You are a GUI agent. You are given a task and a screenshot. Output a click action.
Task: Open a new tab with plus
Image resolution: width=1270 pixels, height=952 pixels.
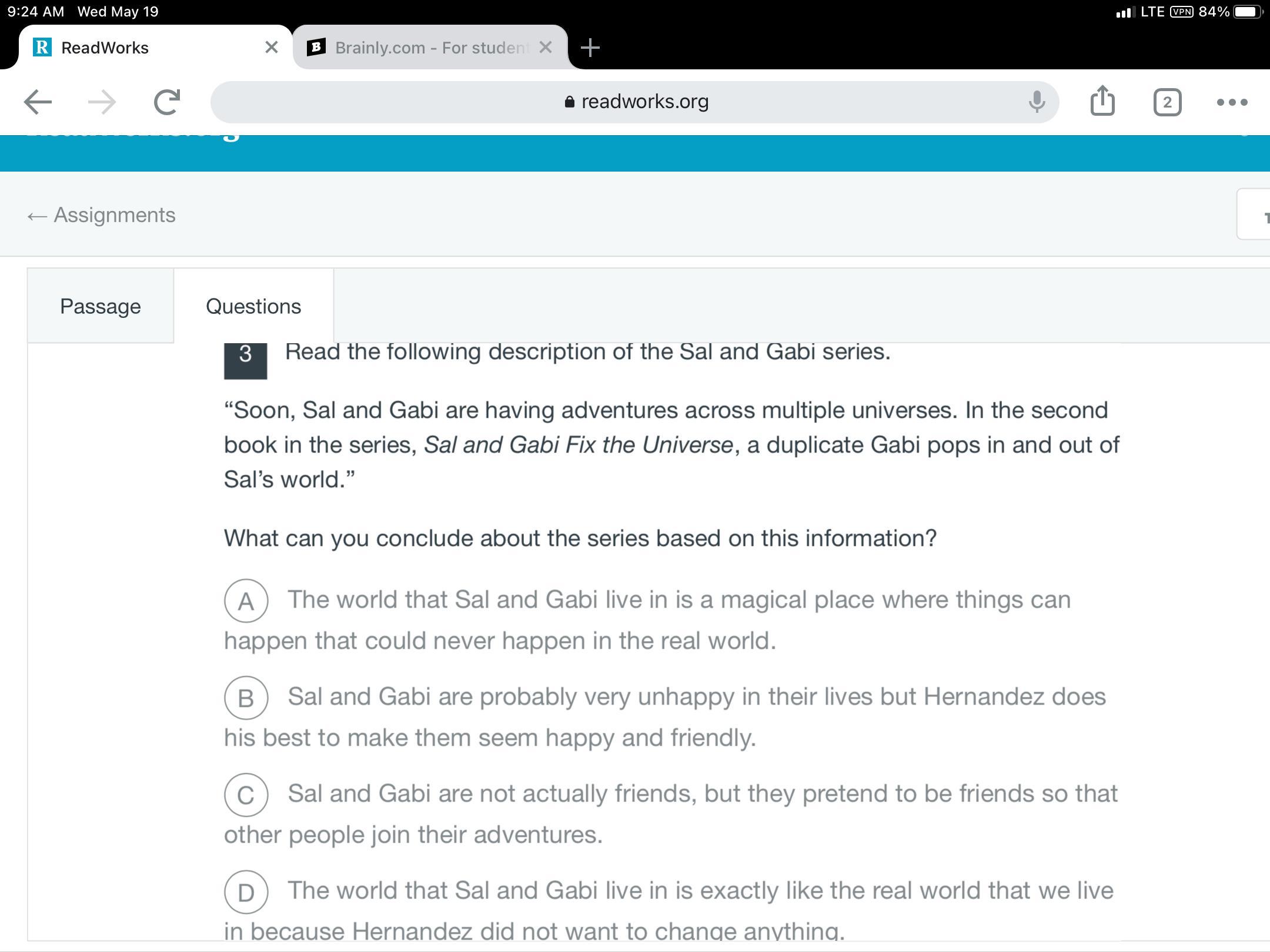tap(590, 48)
